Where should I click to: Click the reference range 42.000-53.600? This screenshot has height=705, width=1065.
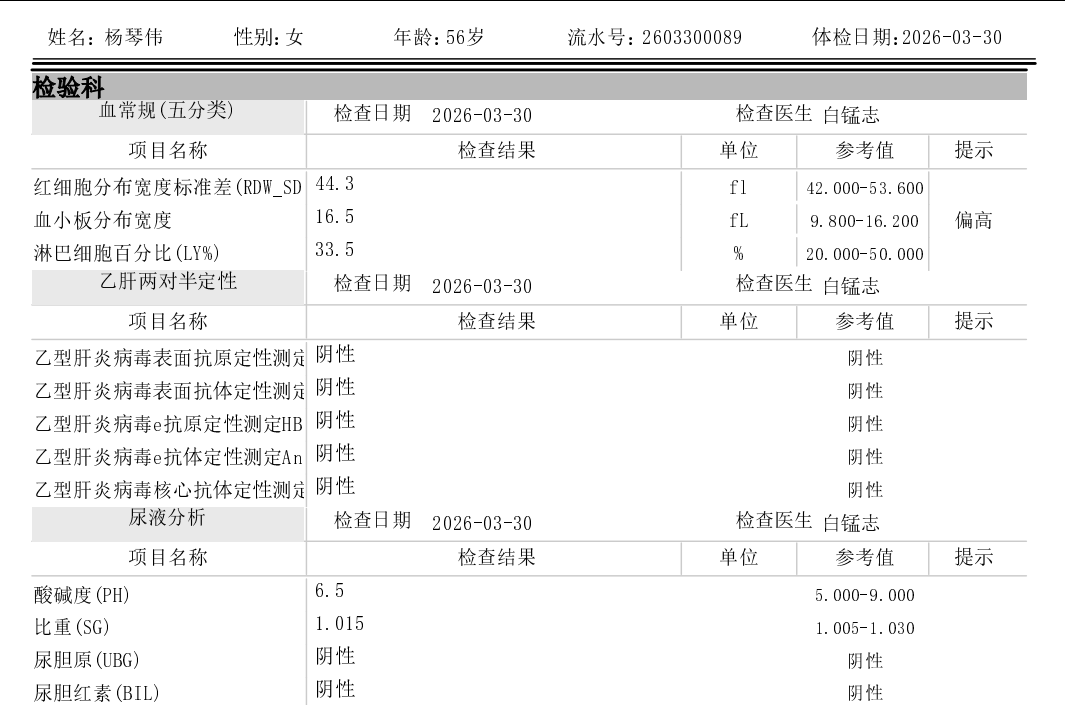point(864,188)
